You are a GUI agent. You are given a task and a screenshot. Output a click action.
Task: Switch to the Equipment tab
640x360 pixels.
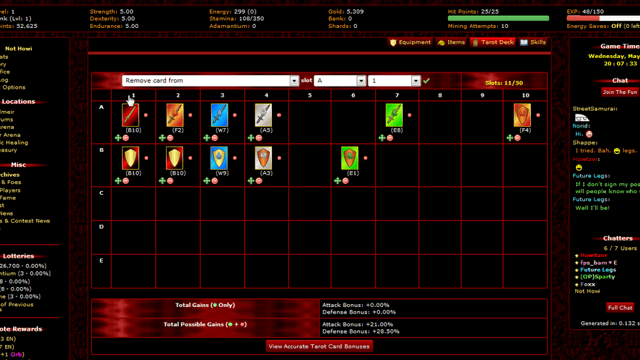point(410,42)
